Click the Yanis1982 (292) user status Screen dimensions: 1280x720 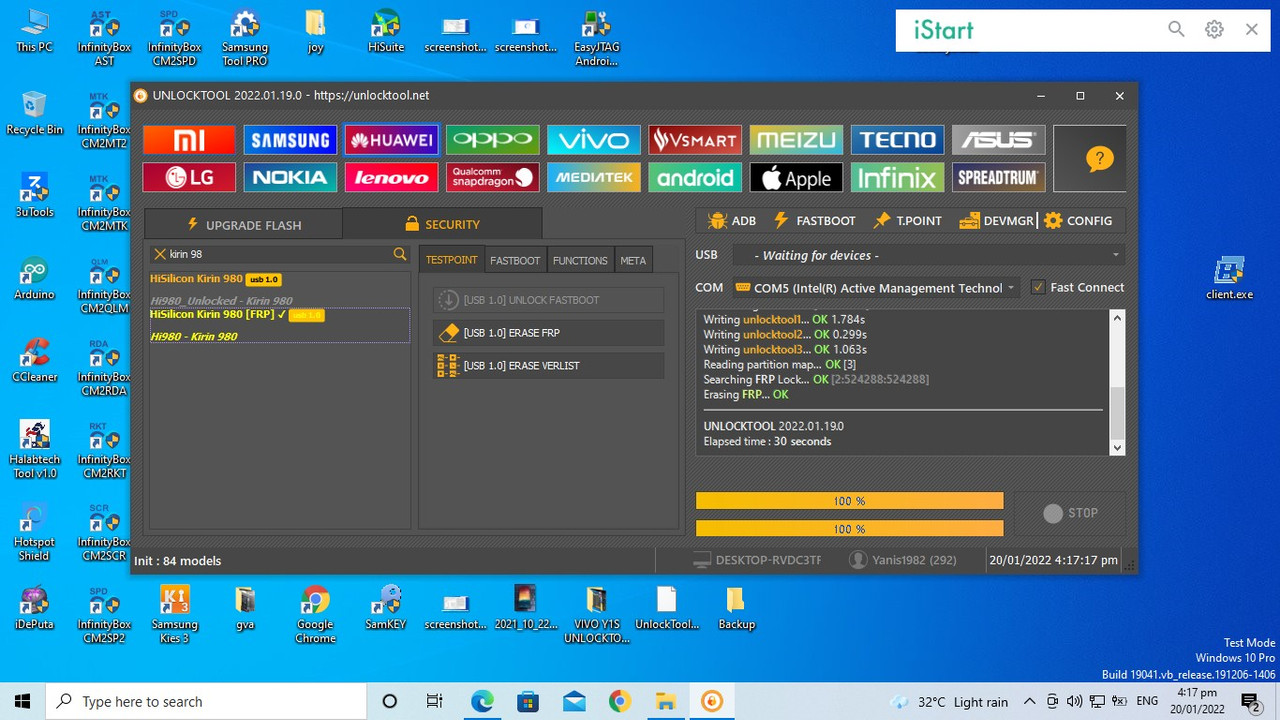tap(903, 560)
